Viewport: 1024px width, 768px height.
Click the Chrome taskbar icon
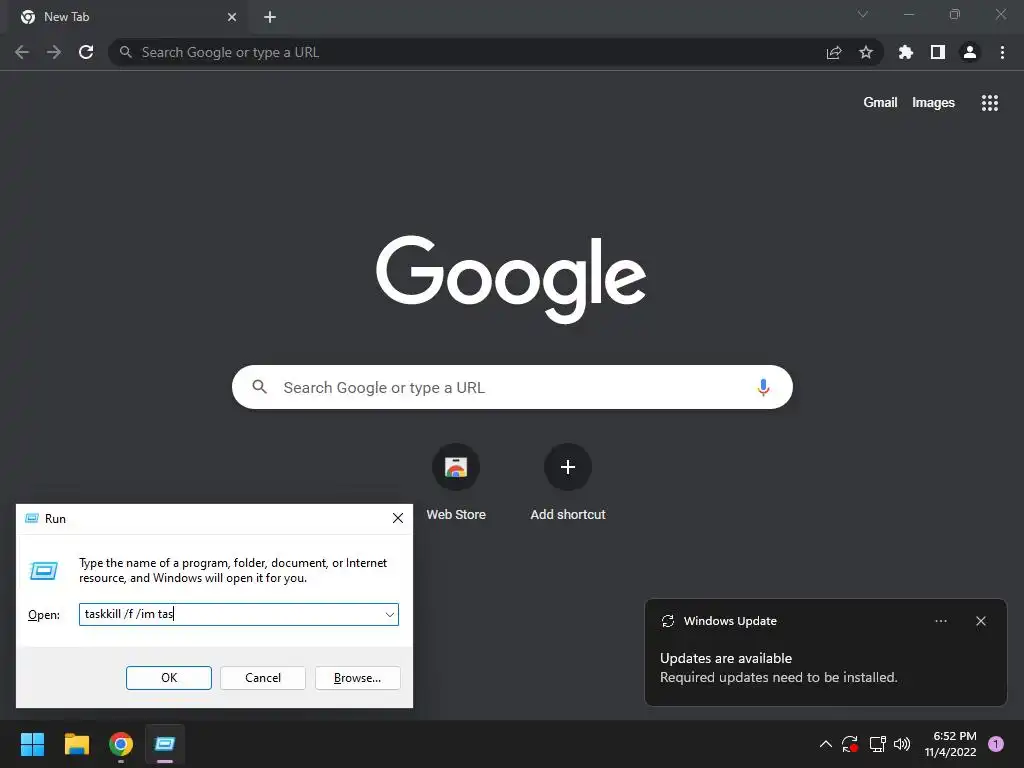coord(121,744)
